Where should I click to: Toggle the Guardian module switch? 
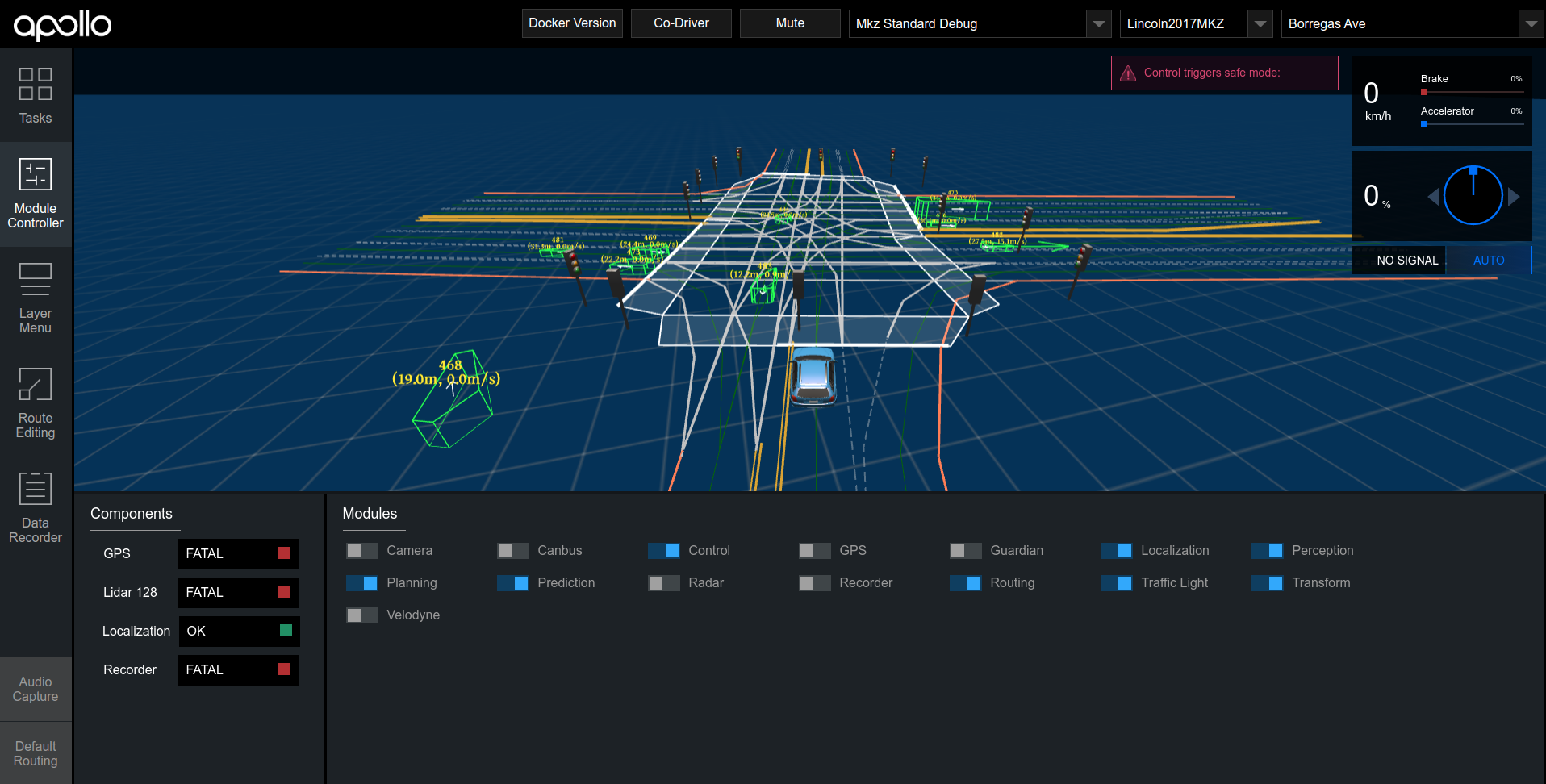click(966, 551)
